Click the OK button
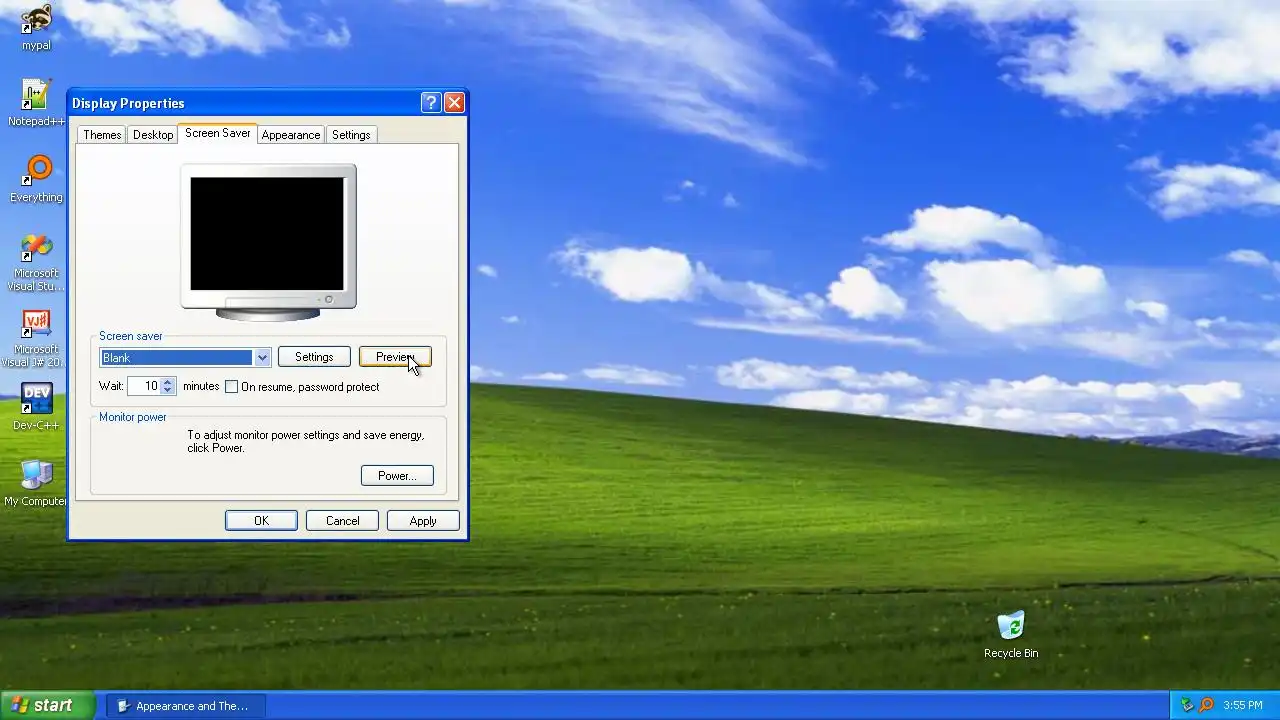 click(261, 521)
